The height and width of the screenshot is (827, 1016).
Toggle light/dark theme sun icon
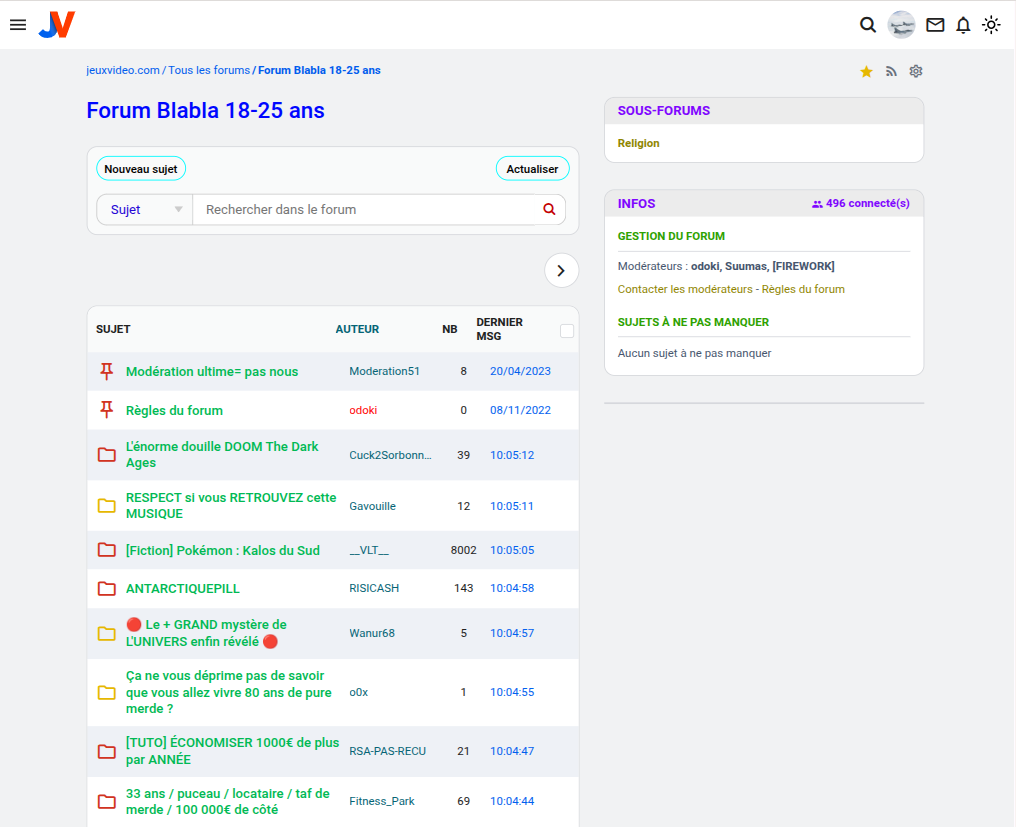pyautogui.click(x=991, y=25)
